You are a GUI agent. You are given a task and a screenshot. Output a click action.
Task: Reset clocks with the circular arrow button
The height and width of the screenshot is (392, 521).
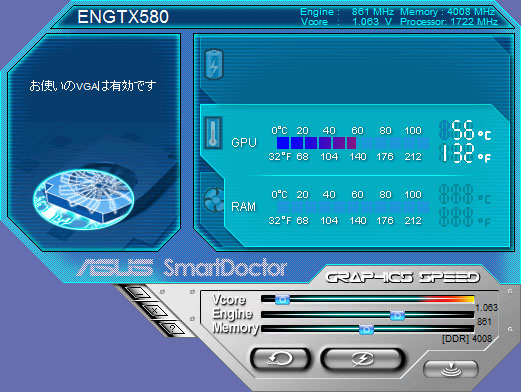pos(280,359)
